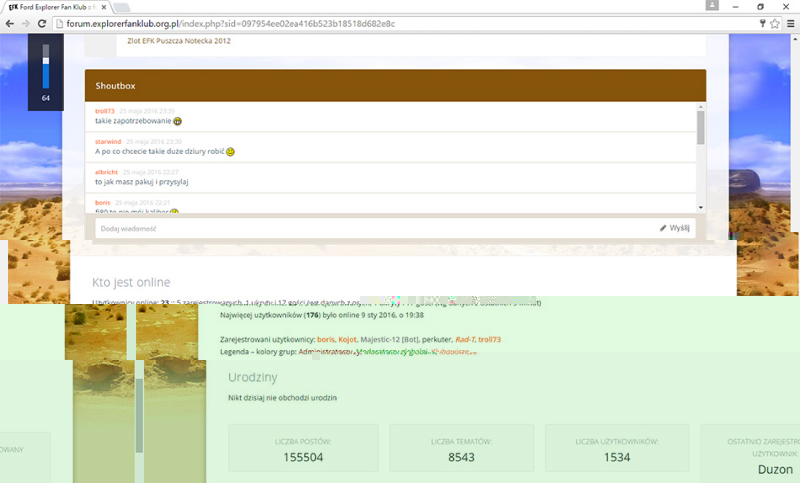The height and width of the screenshot is (483, 800).
Task: Click the browser forward arrow
Action: click(x=26, y=23)
